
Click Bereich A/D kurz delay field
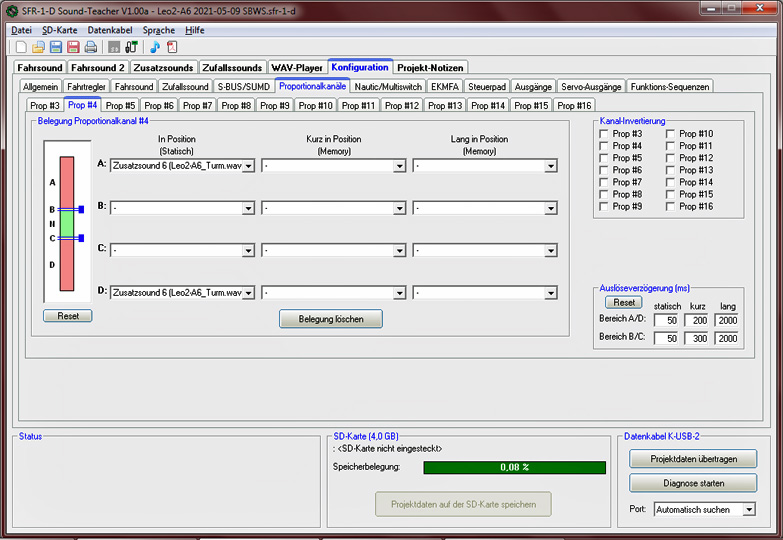click(x=696, y=320)
